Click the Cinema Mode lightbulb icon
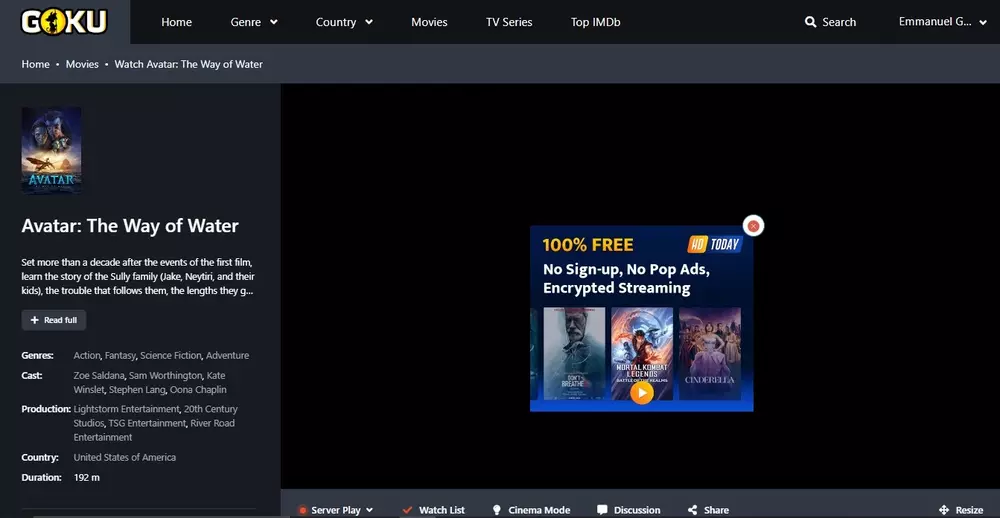1000x518 pixels. pos(497,510)
